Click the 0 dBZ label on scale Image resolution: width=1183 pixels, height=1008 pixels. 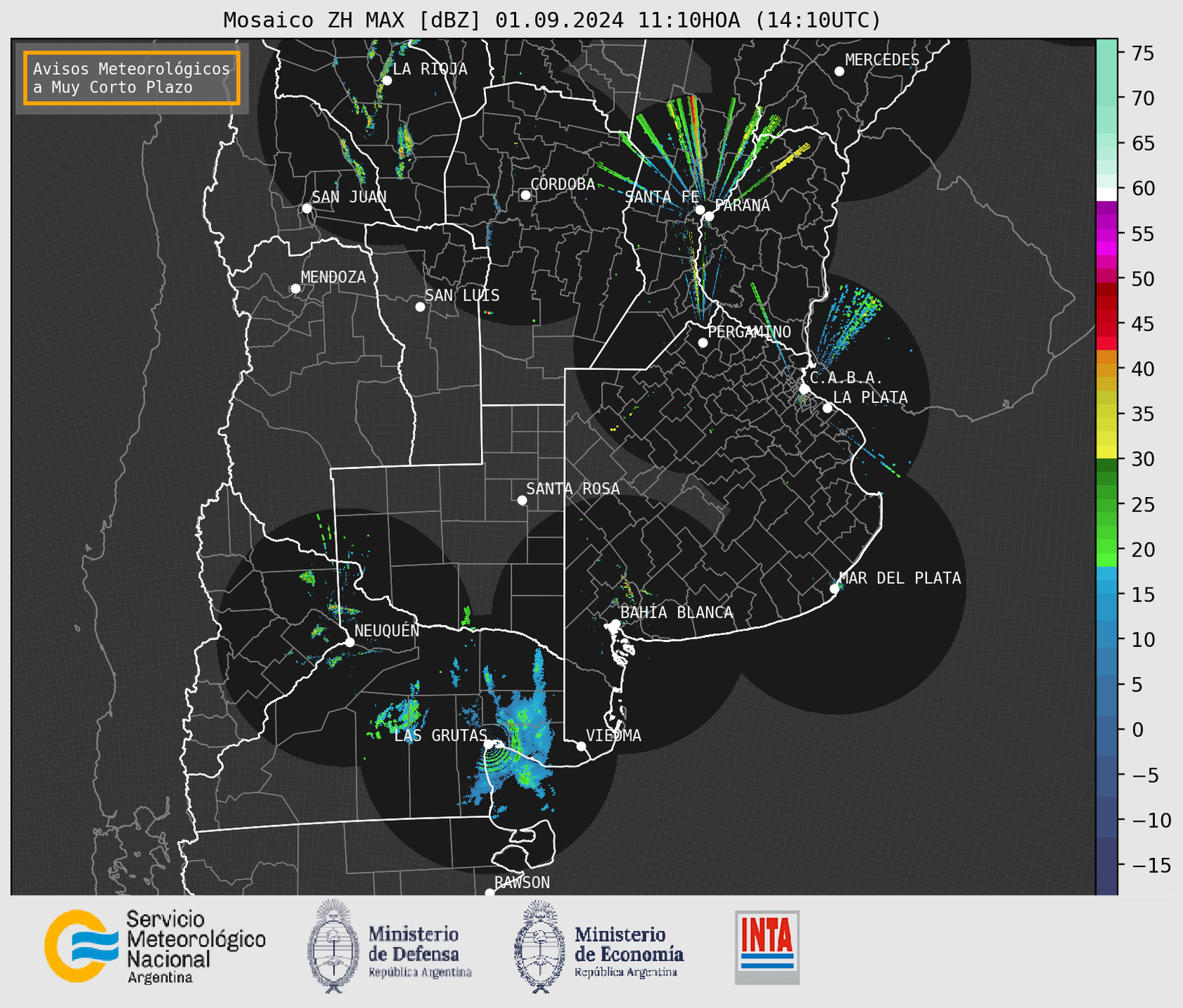[1137, 730]
